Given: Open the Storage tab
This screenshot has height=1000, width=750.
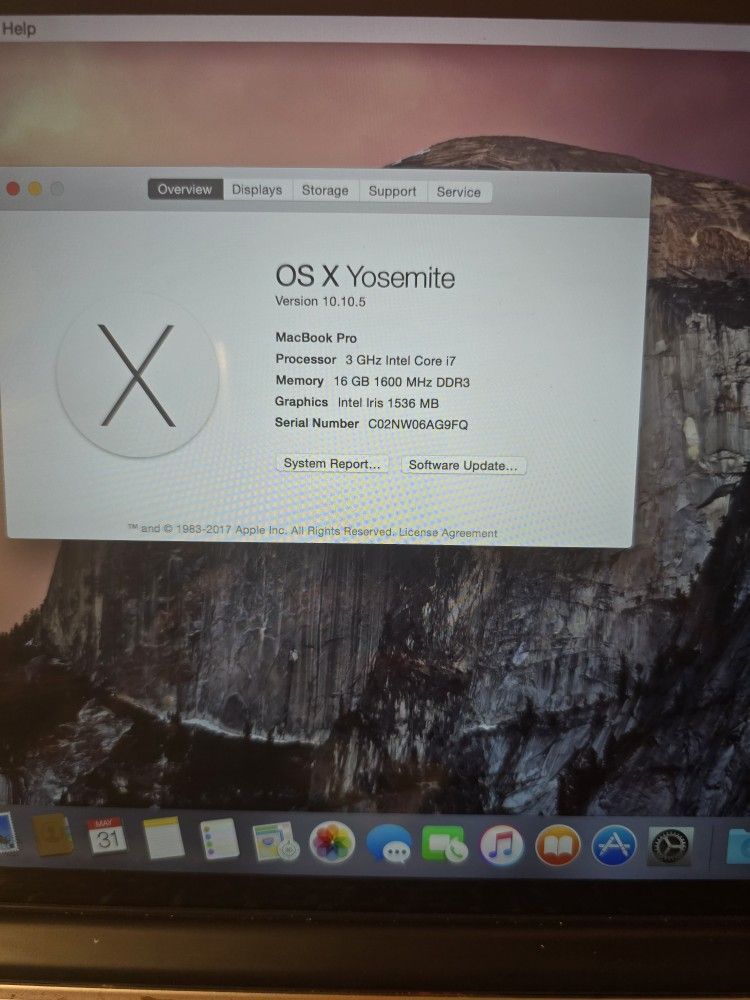Looking at the screenshot, I should click(325, 191).
